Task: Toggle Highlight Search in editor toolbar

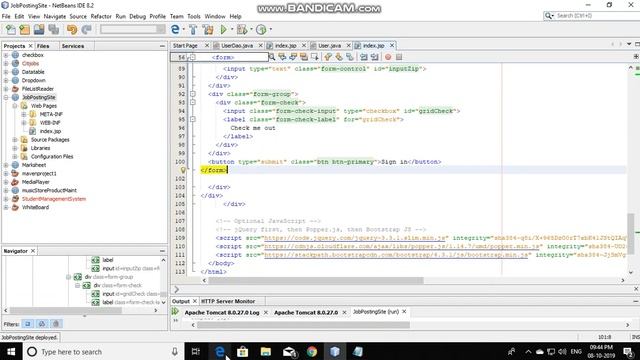Action: pos(304,57)
